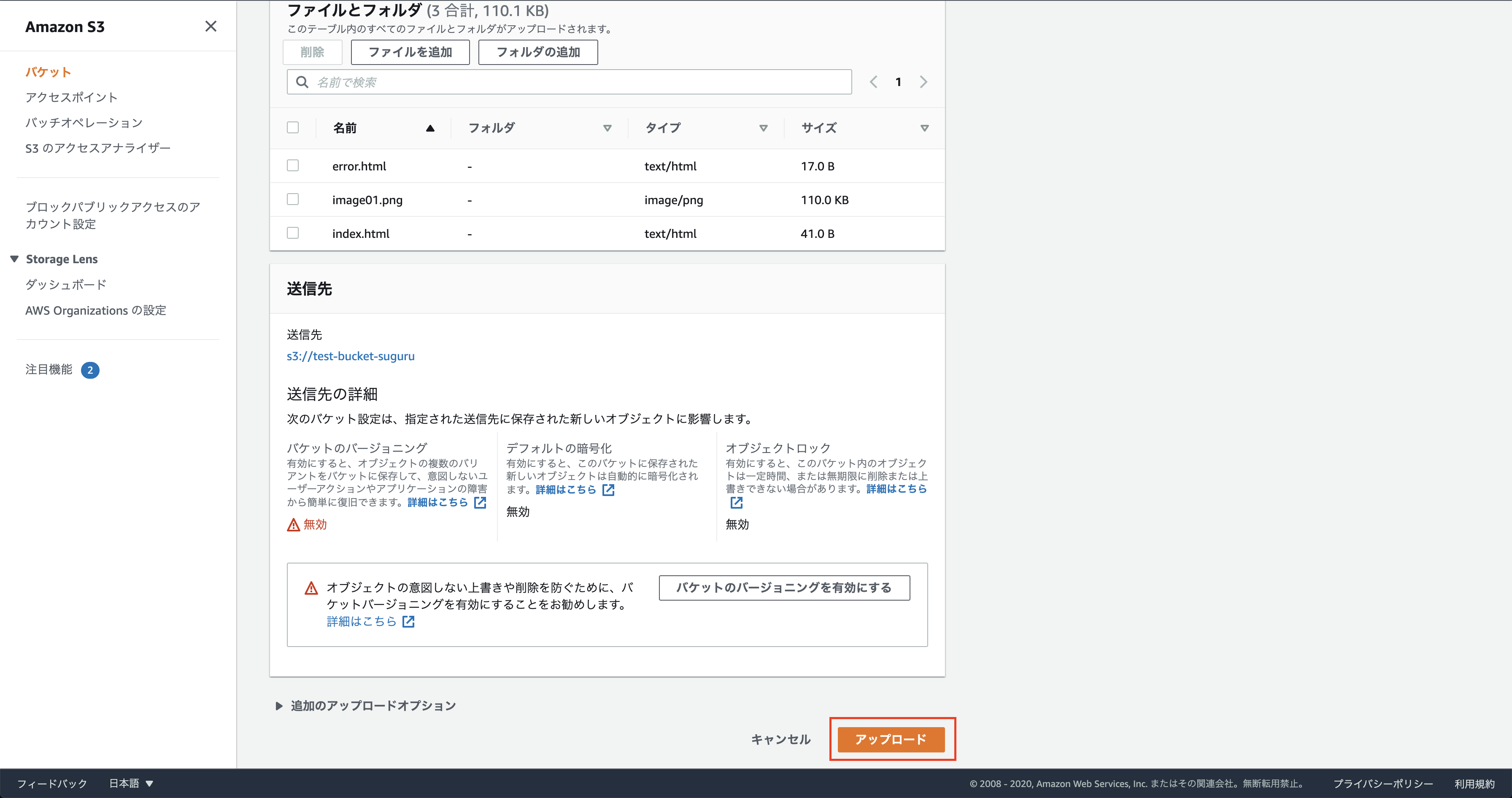Check the image01.png row checkbox

(x=293, y=199)
